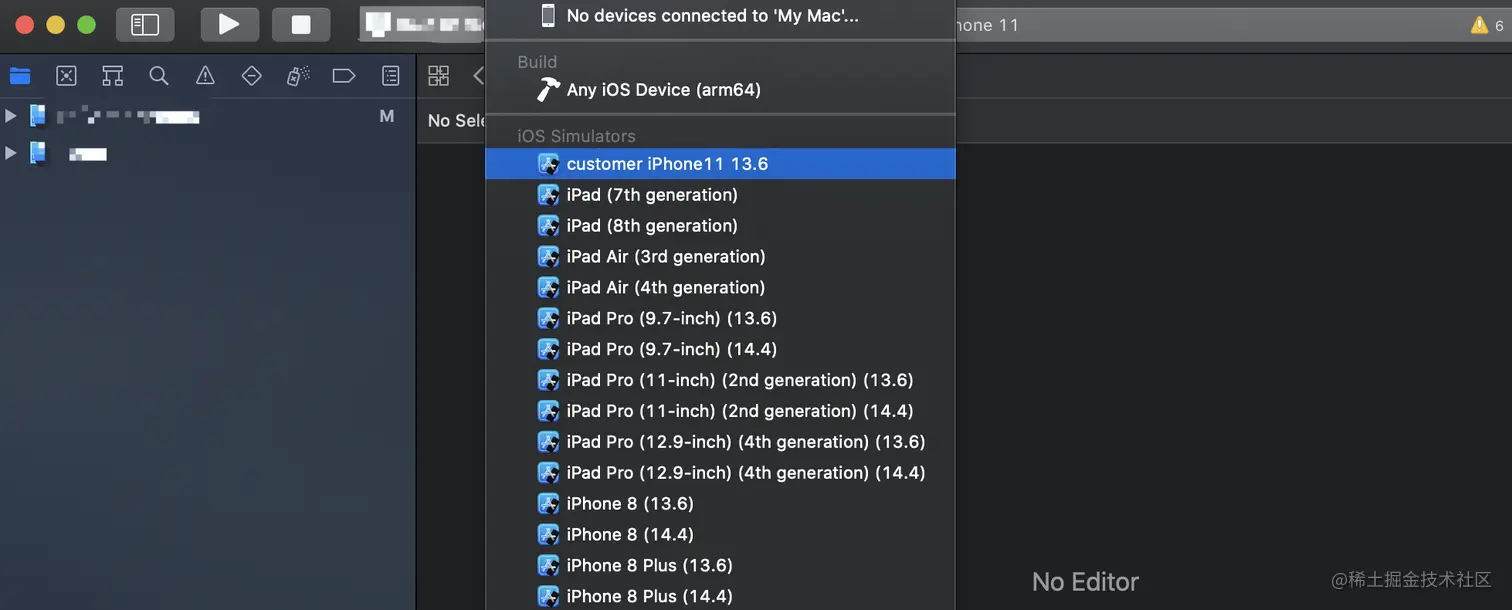Image resolution: width=1512 pixels, height=610 pixels.
Task: Open the Debug navigator spray icon
Action: click(298, 76)
